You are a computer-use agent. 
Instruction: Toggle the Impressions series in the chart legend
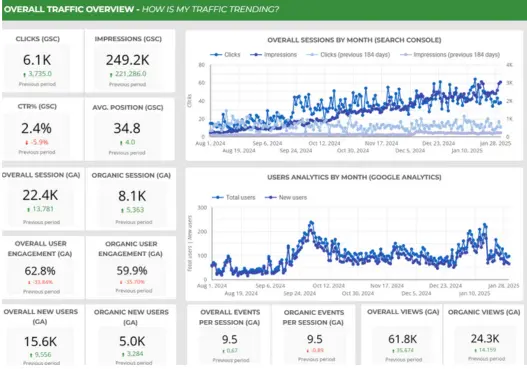(274, 54)
